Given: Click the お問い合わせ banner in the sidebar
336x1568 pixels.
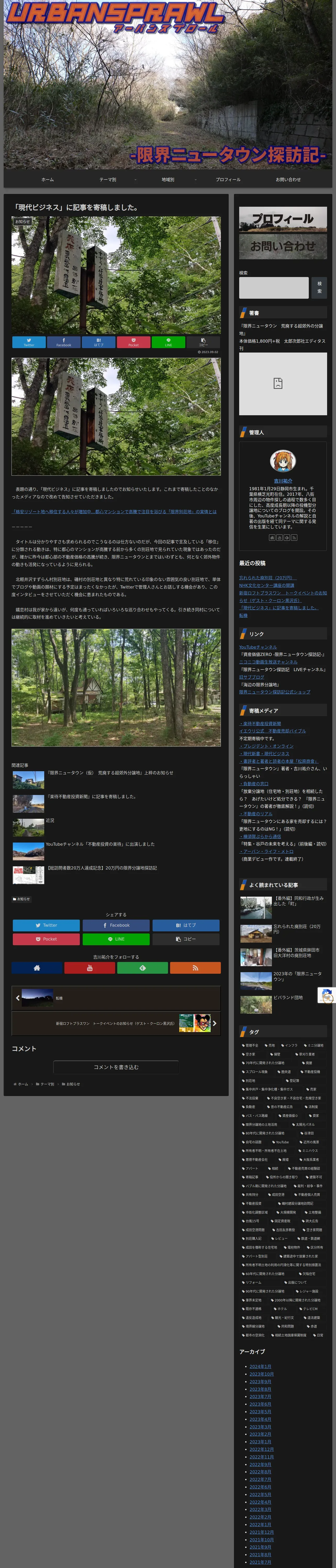Looking at the screenshot, I should click(x=283, y=246).
